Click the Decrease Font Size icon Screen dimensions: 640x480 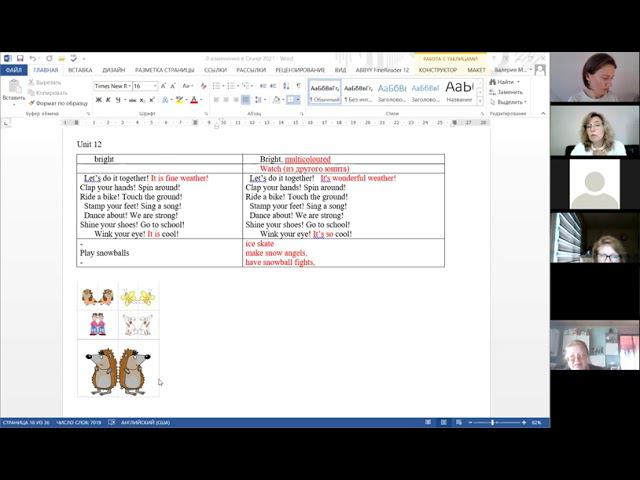pyautogui.click(x=173, y=86)
